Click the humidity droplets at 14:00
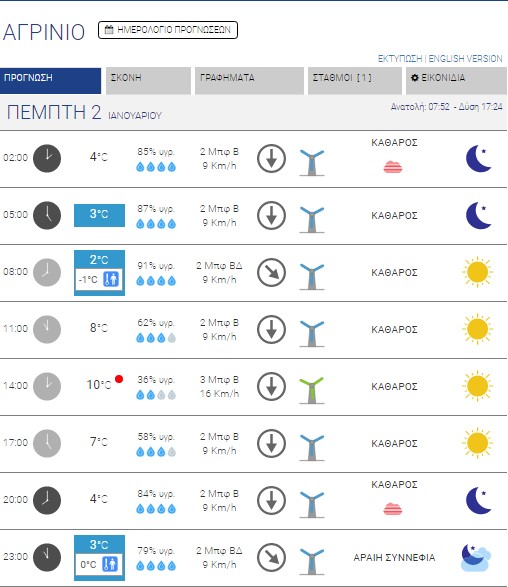Screen dimensions: 508x587 click(x=156, y=395)
